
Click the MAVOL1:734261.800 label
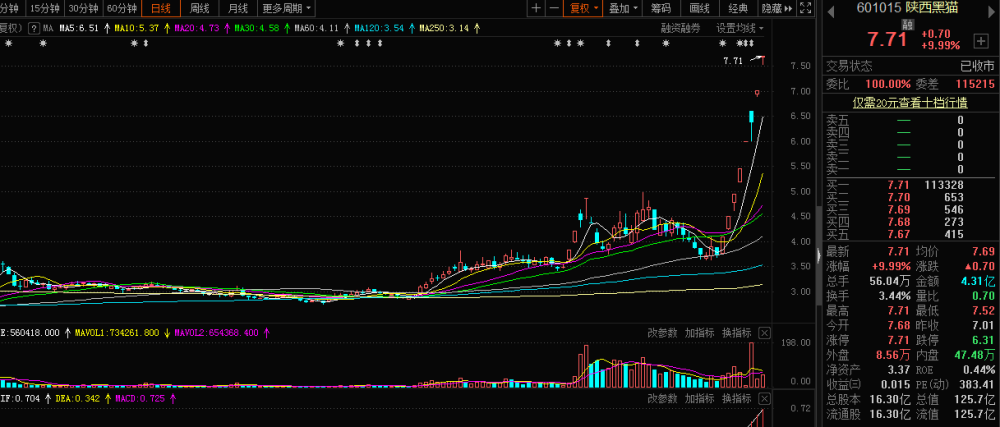pyautogui.click(x=118, y=333)
